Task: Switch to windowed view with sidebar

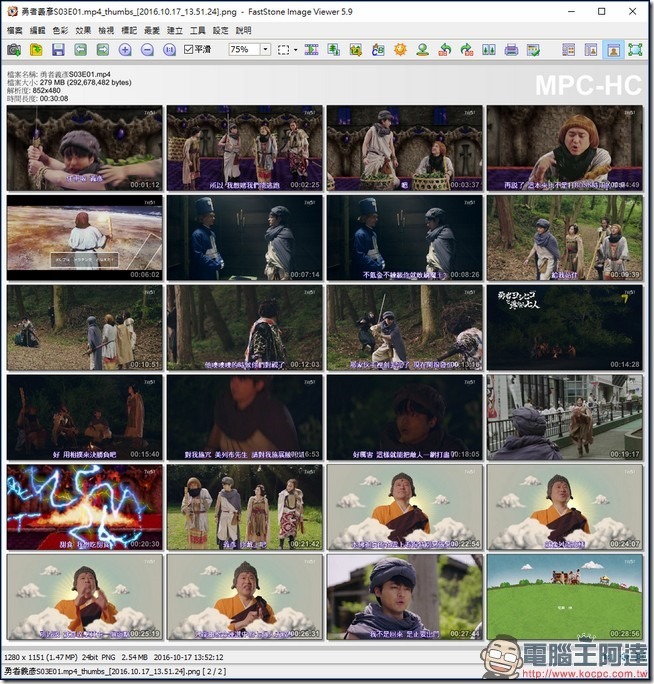Action: (591, 50)
